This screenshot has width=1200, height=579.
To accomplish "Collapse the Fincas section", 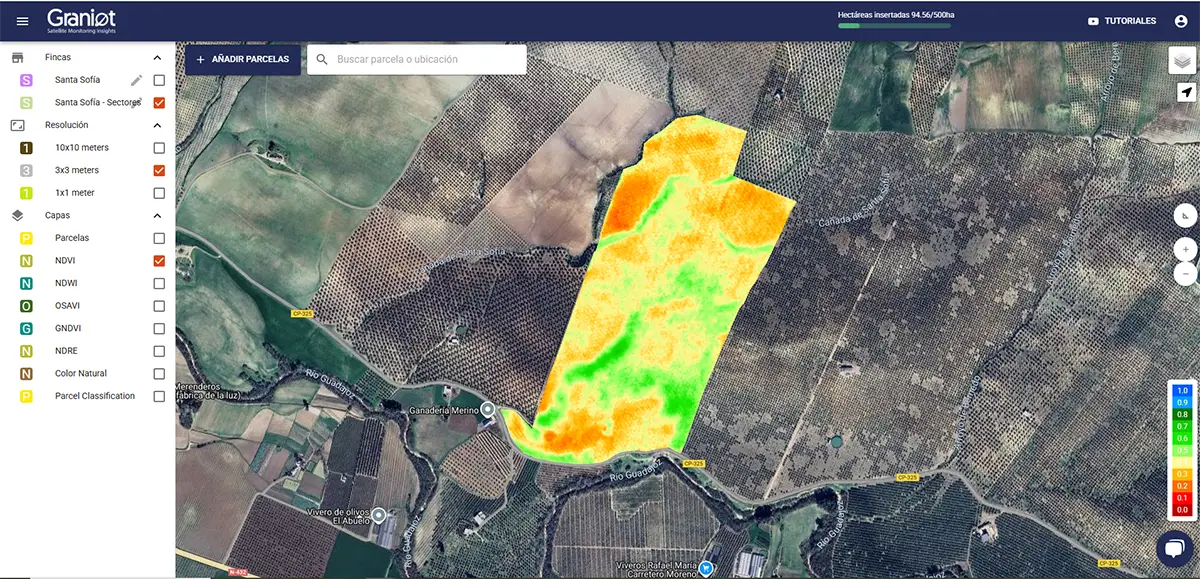I will 157,58.
